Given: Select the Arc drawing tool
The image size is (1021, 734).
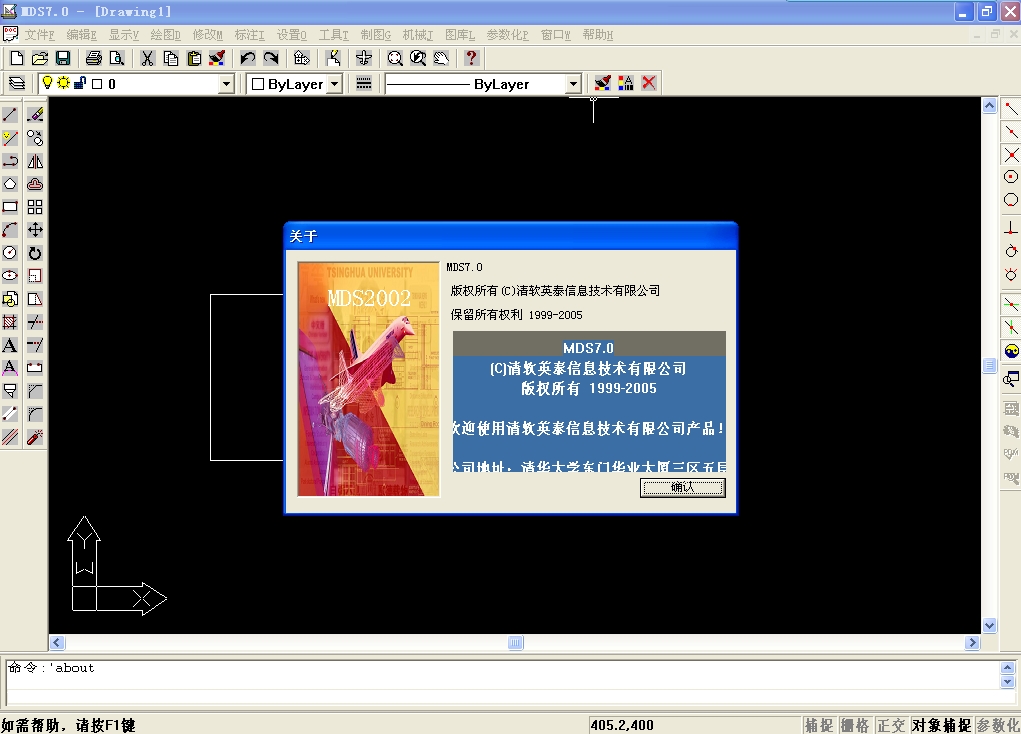Looking at the screenshot, I should coord(10,230).
